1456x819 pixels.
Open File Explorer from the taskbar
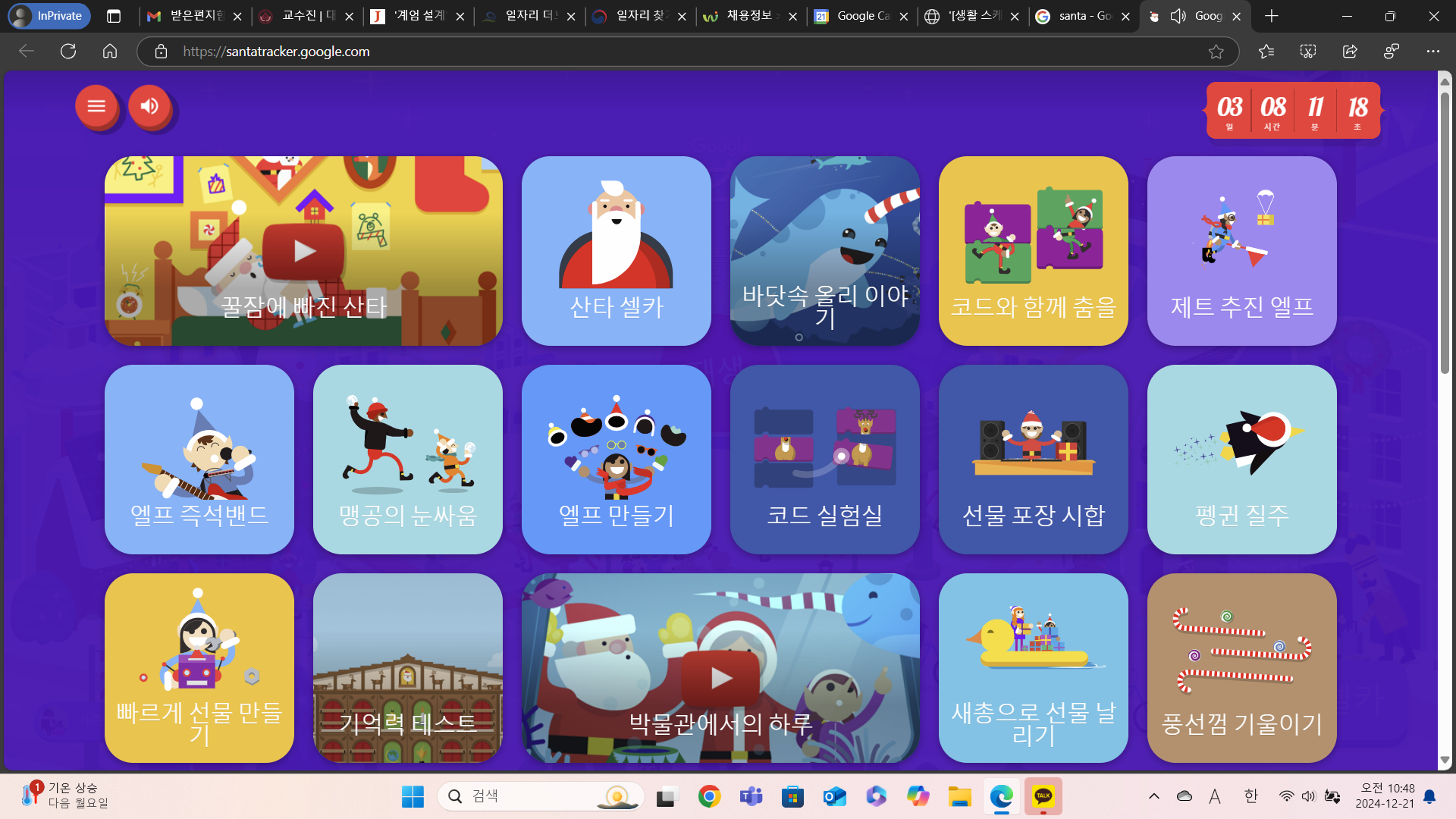[959, 796]
